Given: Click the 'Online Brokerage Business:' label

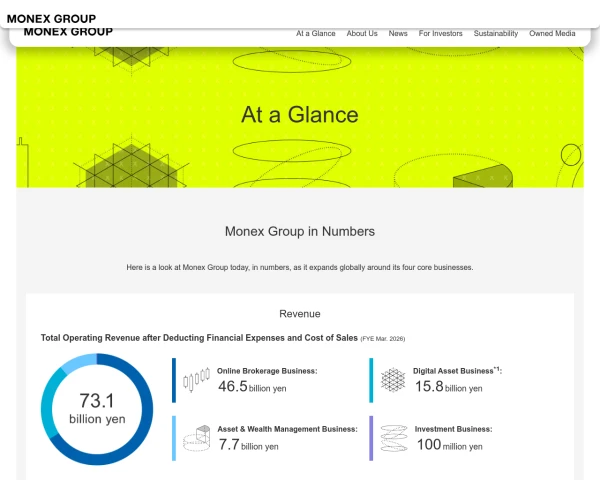Looking at the screenshot, I should [267, 371].
